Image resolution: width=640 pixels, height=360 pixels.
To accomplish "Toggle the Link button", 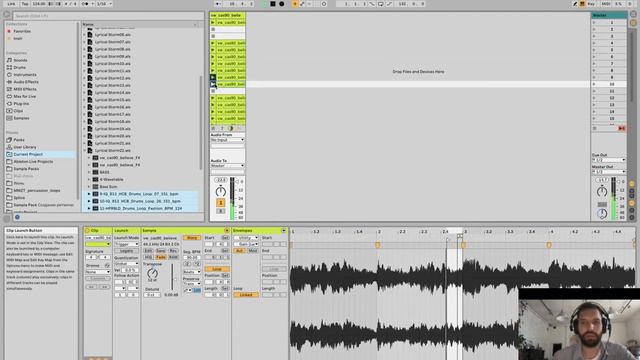I will click(11, 4).
